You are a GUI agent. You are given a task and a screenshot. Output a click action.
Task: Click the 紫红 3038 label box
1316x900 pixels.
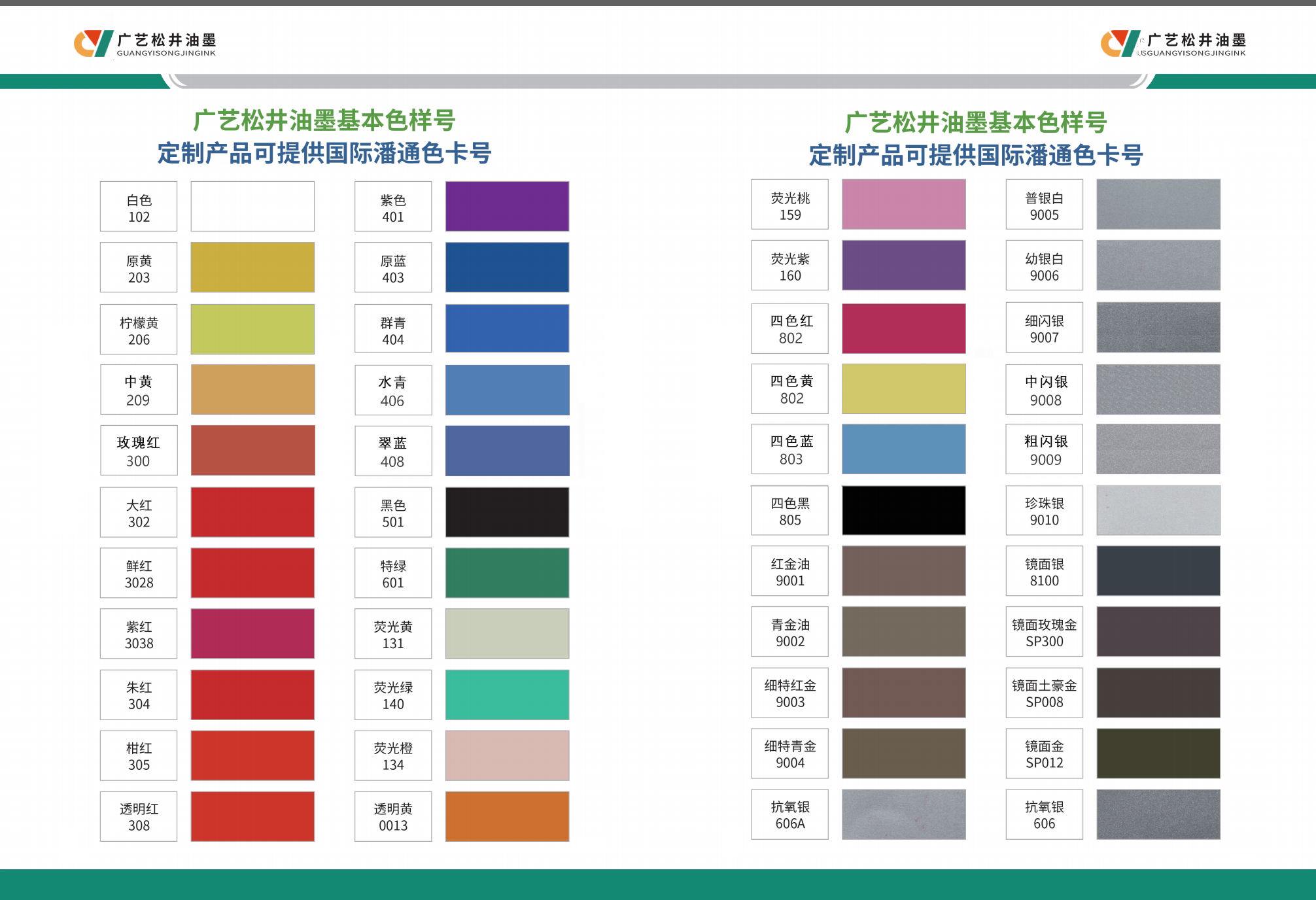point(139,634)
